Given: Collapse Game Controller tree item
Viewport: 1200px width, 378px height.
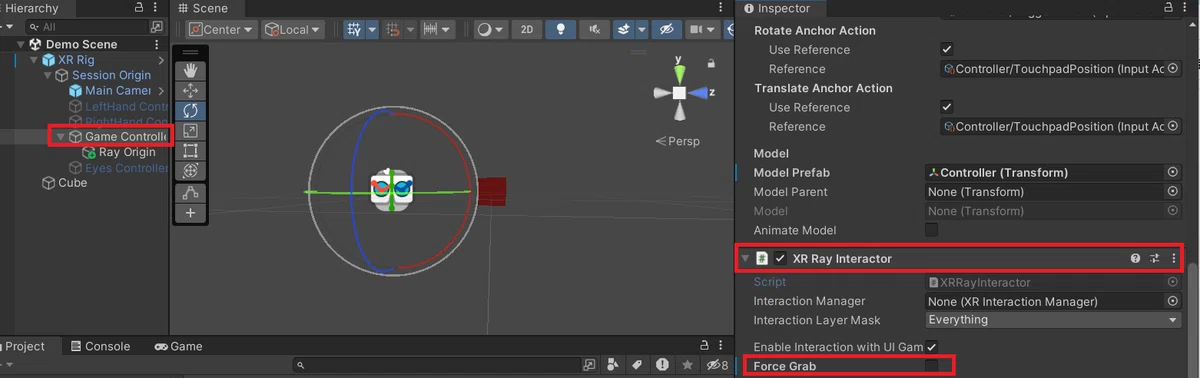Looking at the screenshot, I should (60, 137).
